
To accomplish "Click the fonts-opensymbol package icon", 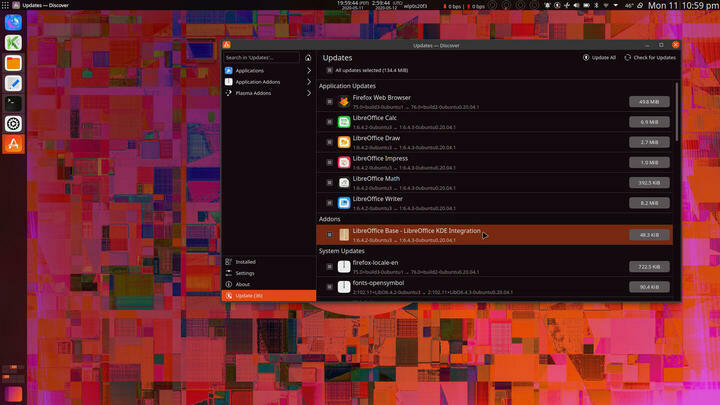I will point(343,287).
